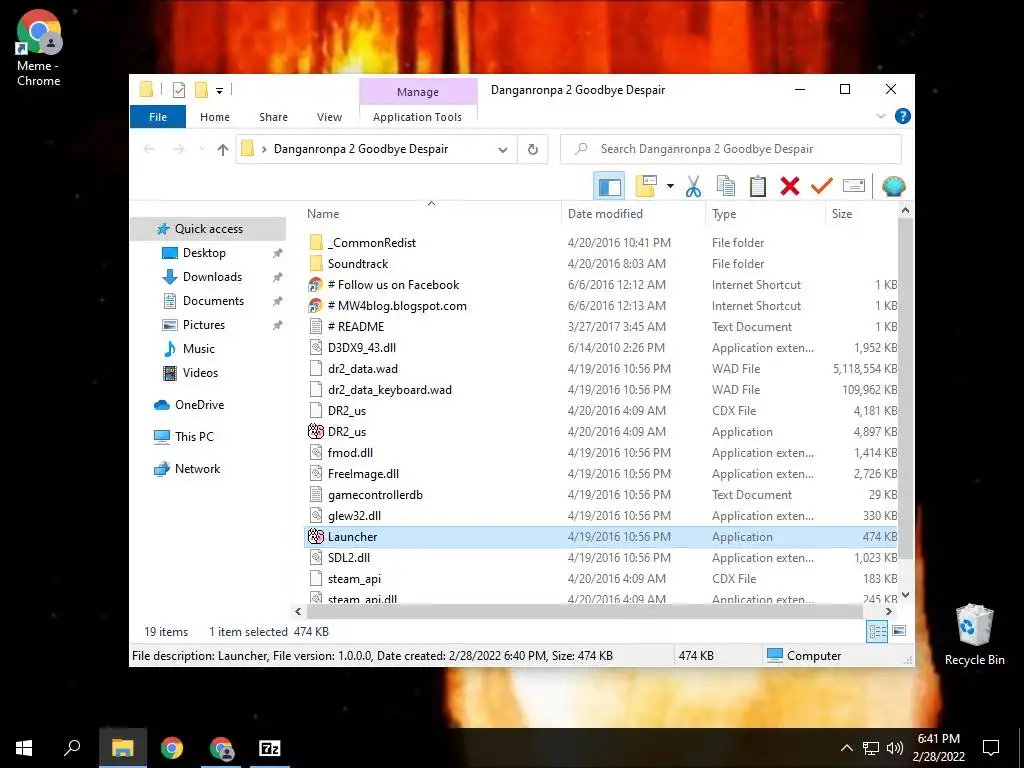Click the Refresh button in address bar
This screenshot has height=768, width=1024.
533,150
